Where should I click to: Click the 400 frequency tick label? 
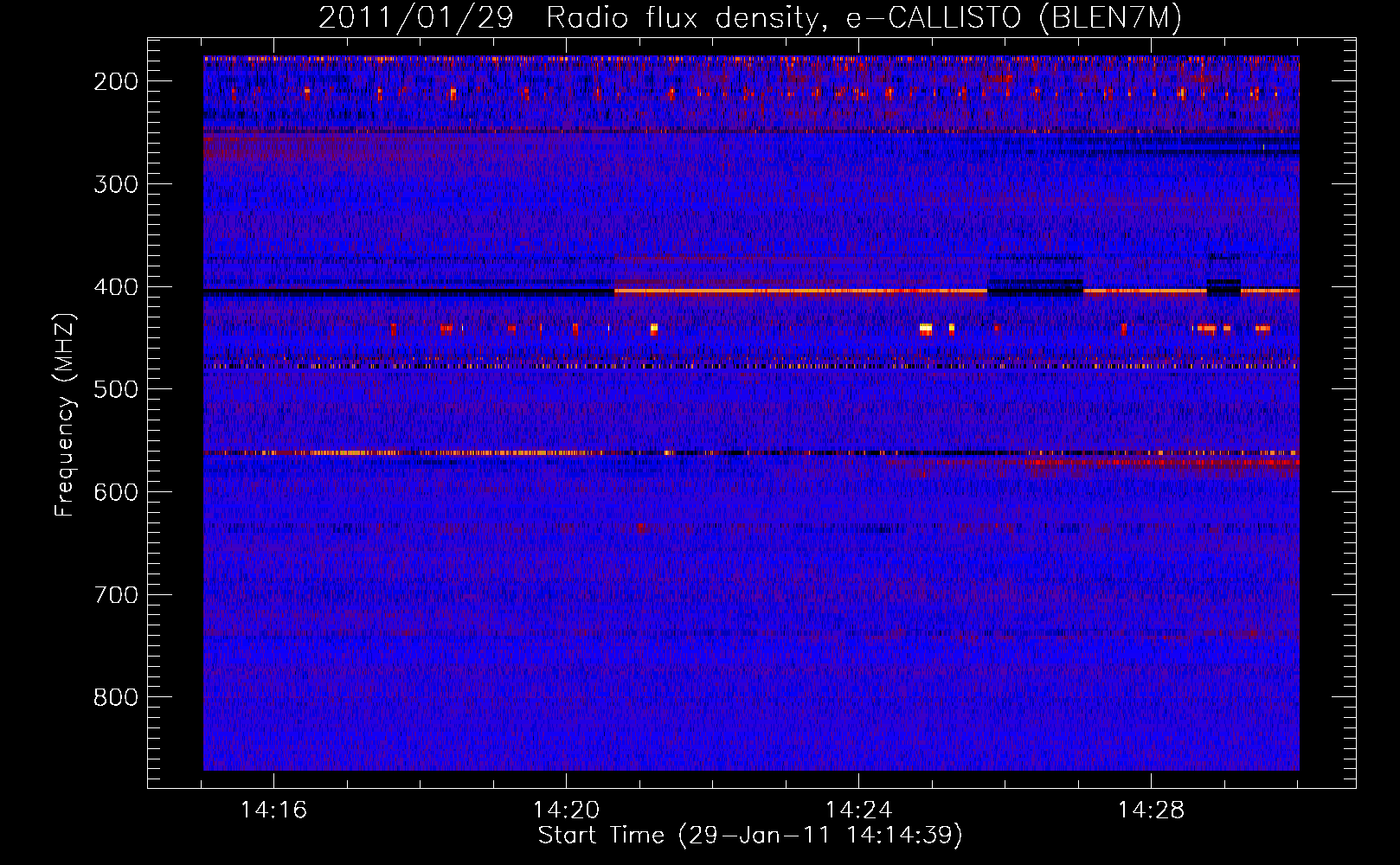pos(116,287)
